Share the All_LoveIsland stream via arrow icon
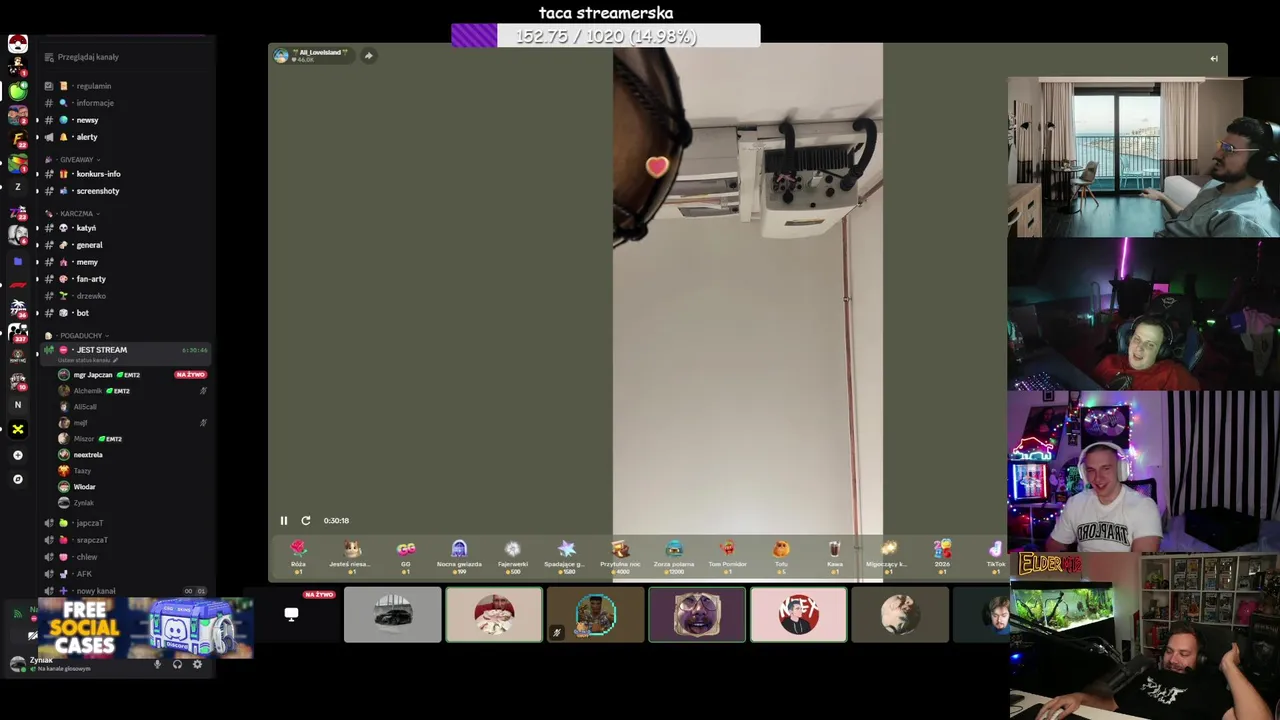This screenshot has width=1280, height=720. (x=368, y=56)
